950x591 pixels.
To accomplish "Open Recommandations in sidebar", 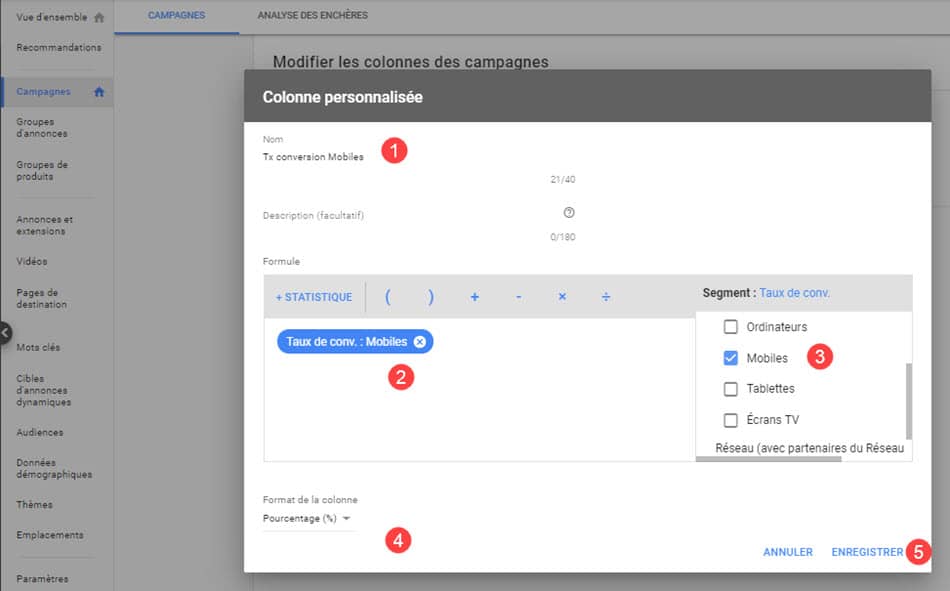I will [59, 47].
